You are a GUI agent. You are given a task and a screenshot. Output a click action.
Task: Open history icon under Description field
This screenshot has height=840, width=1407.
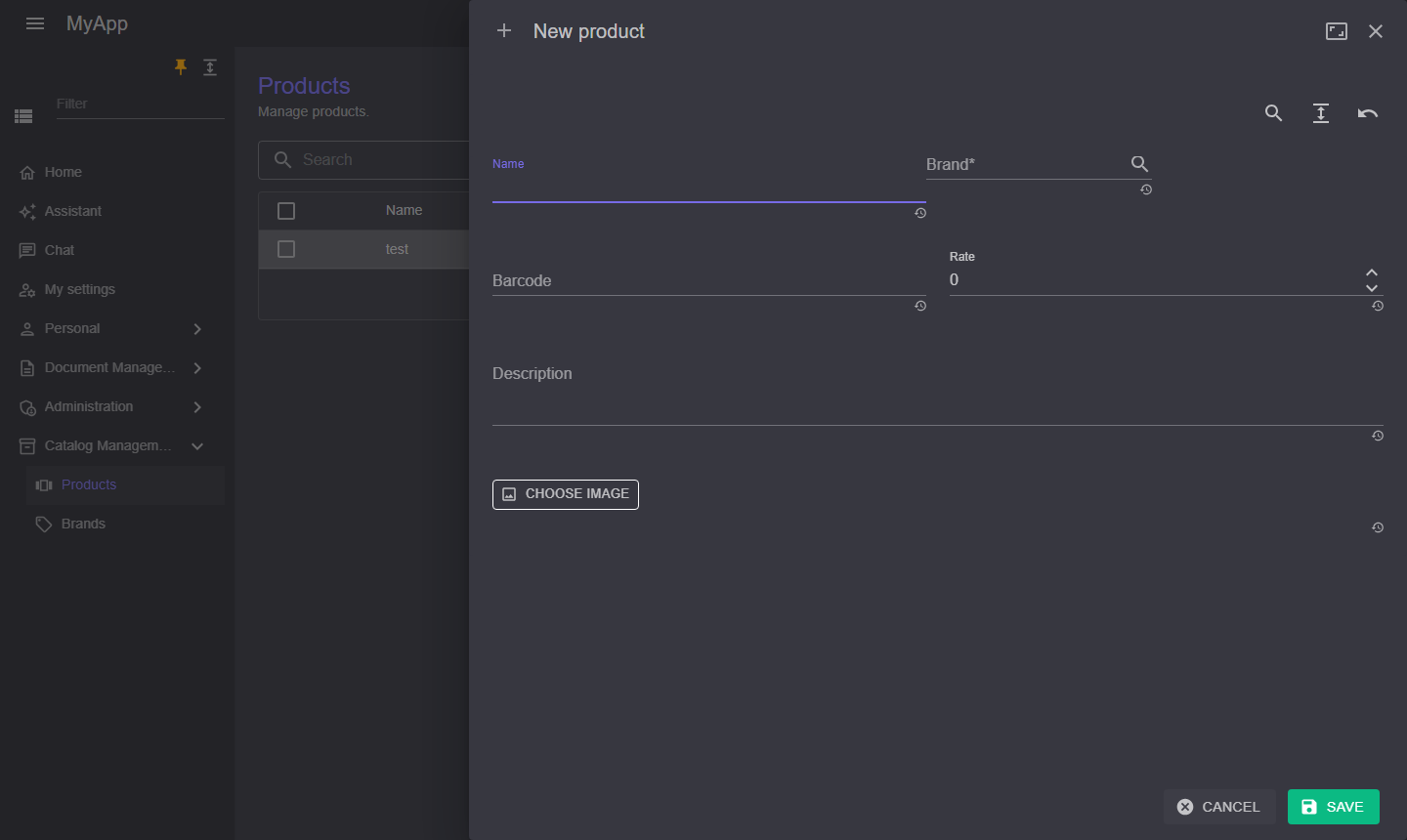coord(1378,436)
